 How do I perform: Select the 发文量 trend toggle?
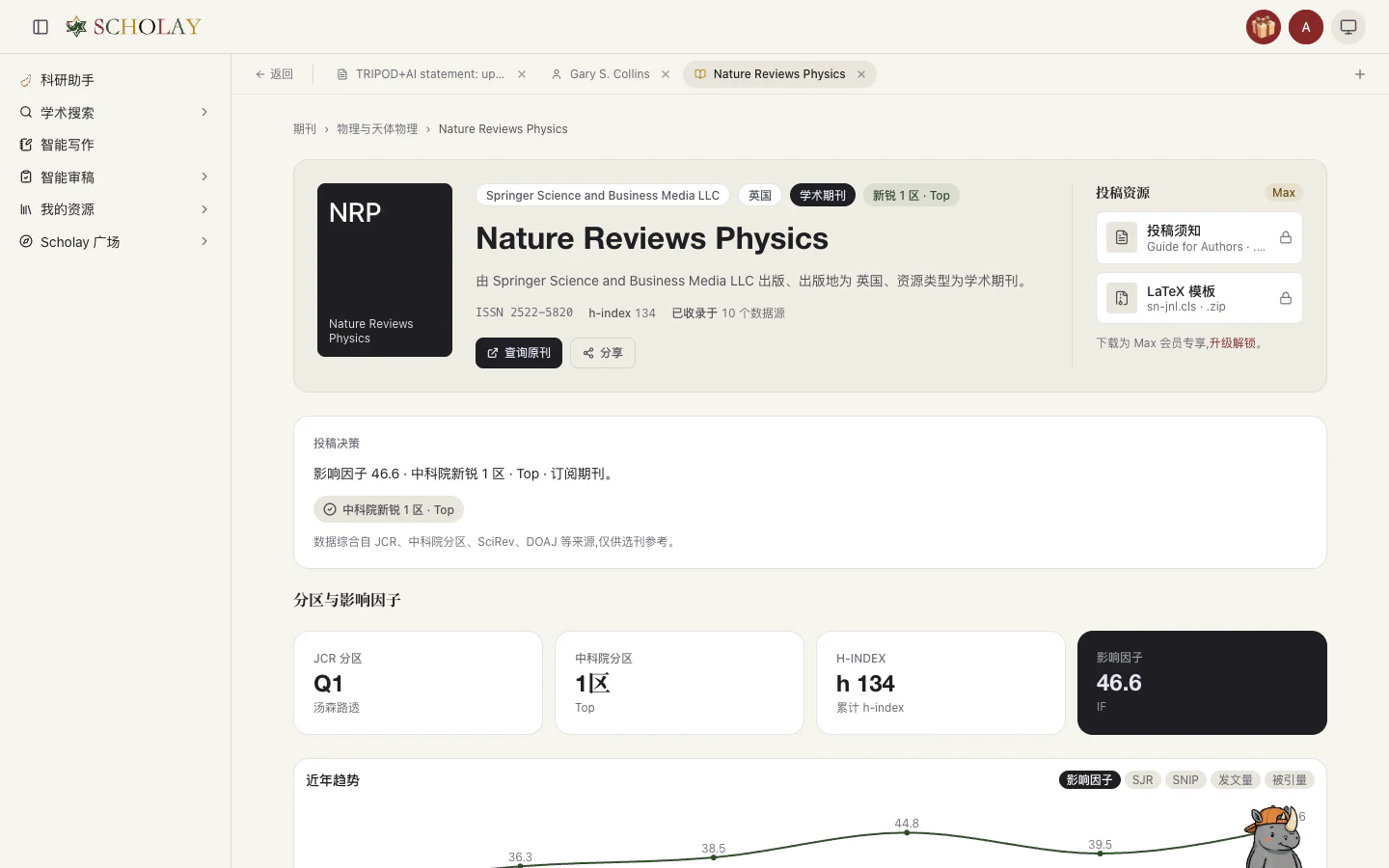[1236, 780]
